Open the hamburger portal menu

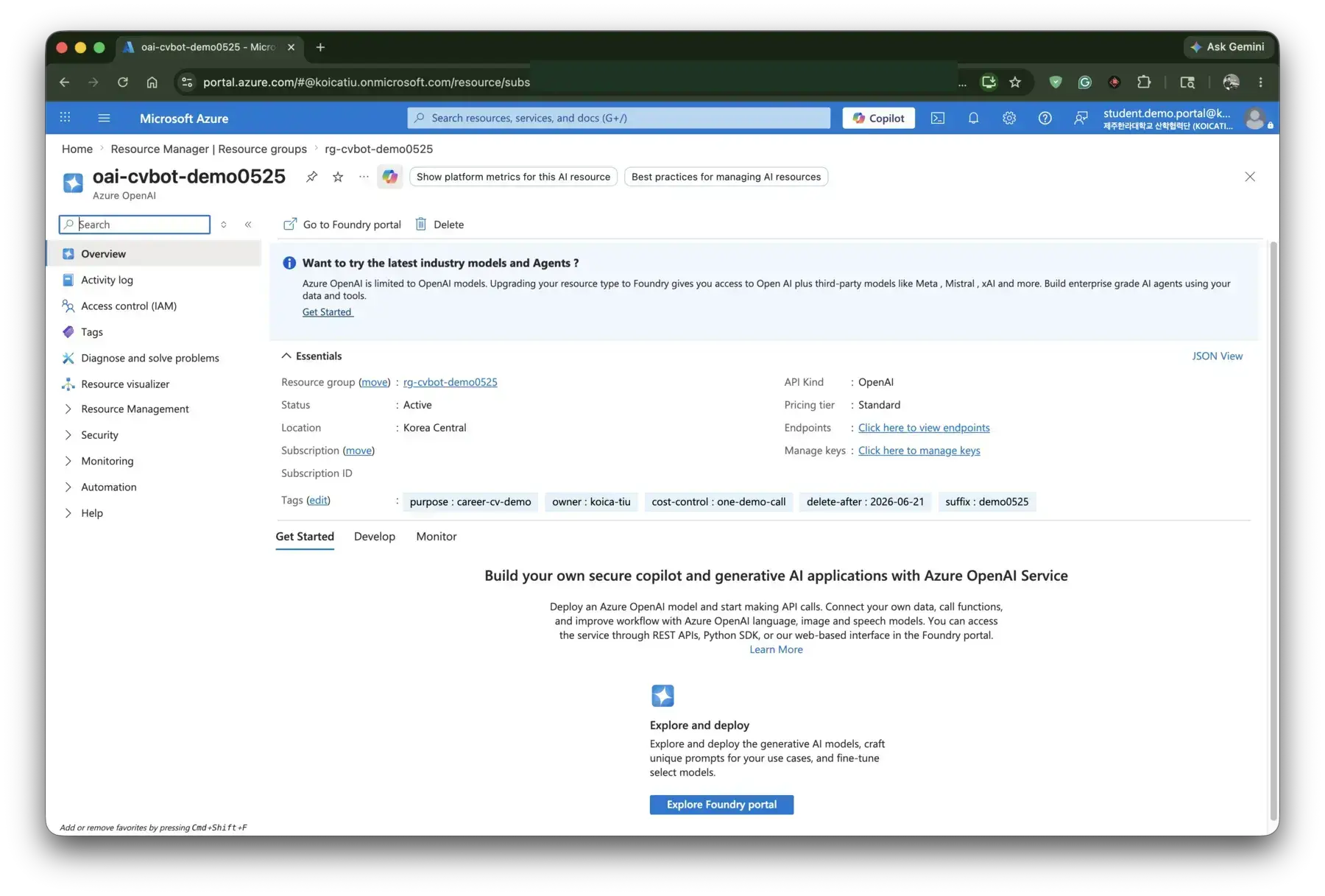104,118
